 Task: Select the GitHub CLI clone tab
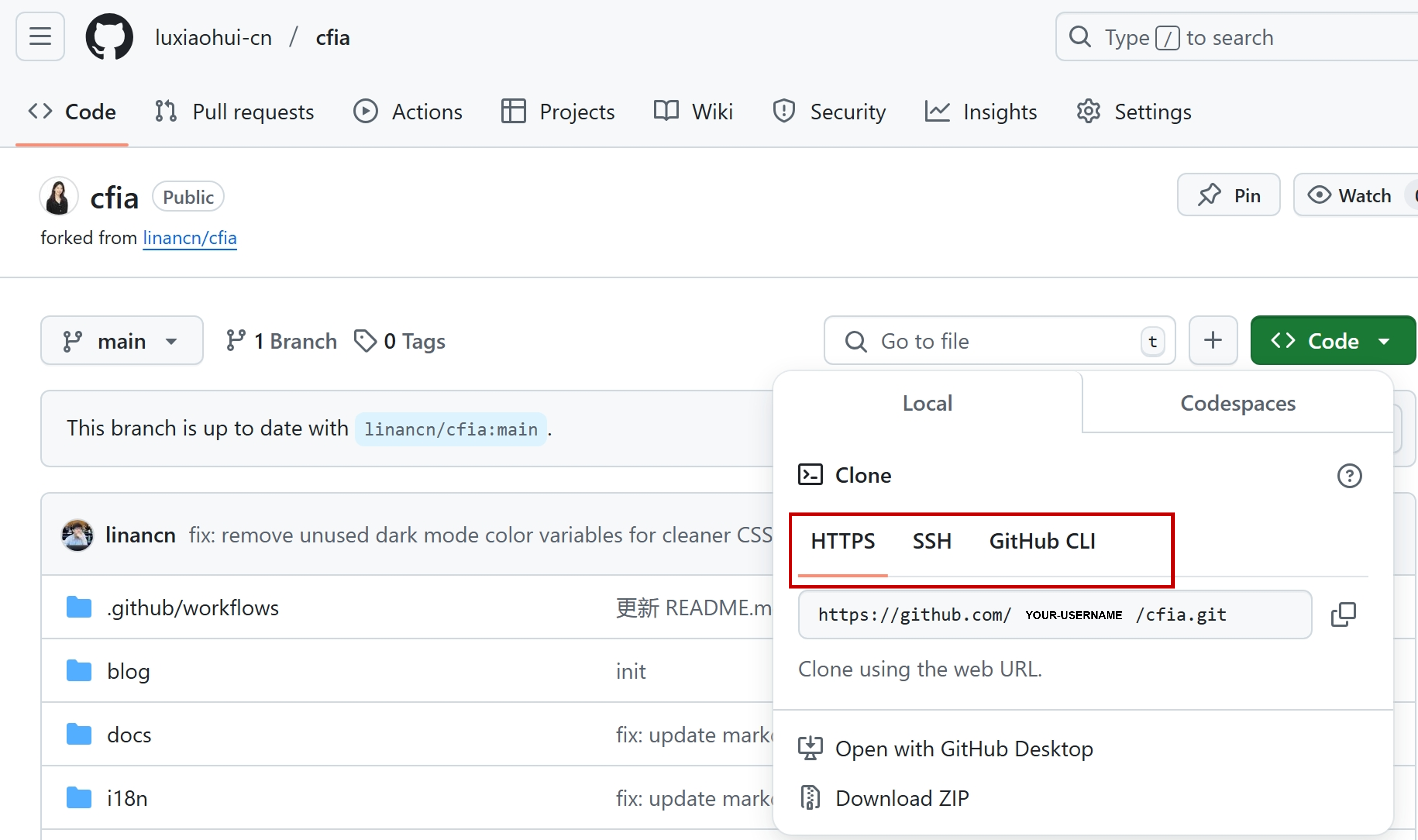(1042, 541)
